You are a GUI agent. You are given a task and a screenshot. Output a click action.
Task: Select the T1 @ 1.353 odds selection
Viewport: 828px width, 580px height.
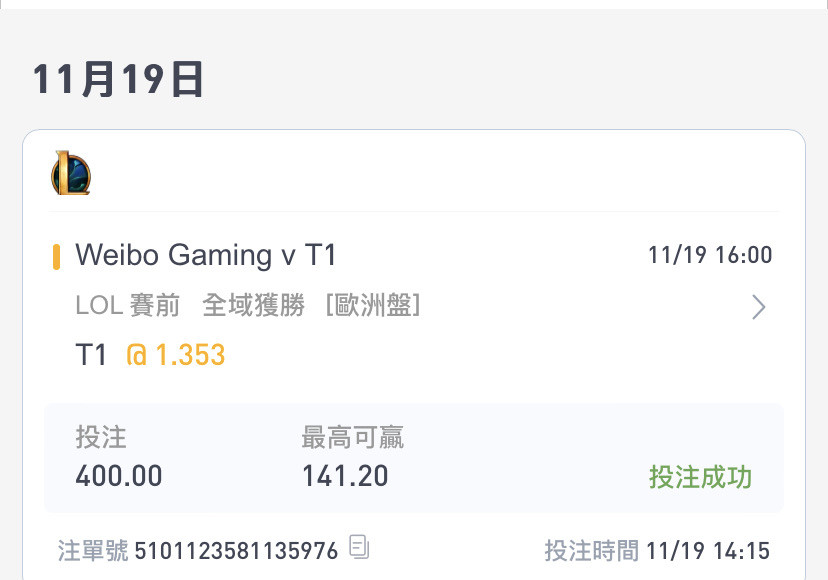150,354
